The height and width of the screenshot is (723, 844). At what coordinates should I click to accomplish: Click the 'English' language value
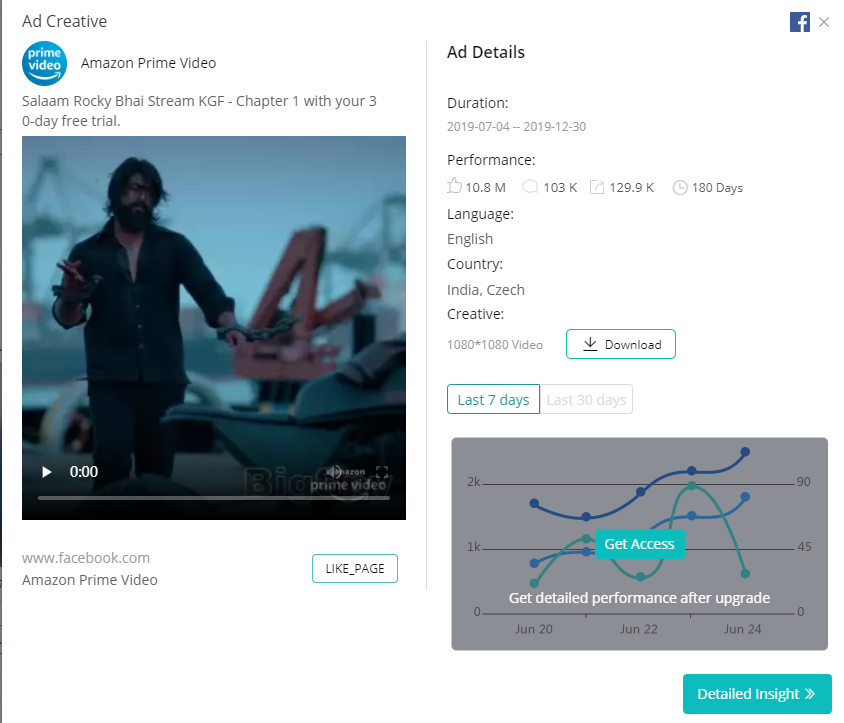(470, 239)
